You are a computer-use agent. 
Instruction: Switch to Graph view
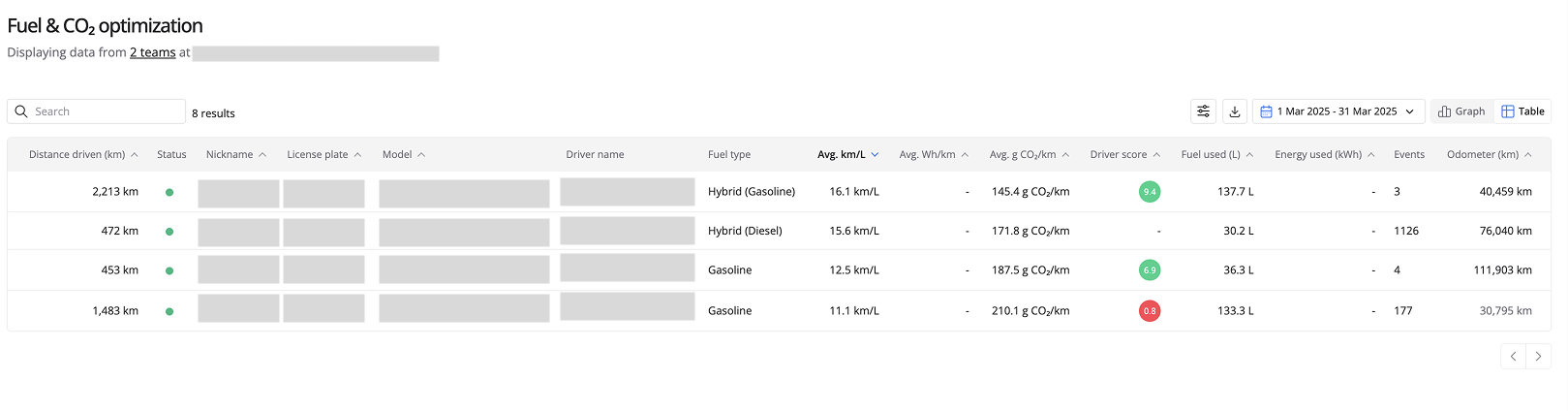click(x=1461, y=111)
